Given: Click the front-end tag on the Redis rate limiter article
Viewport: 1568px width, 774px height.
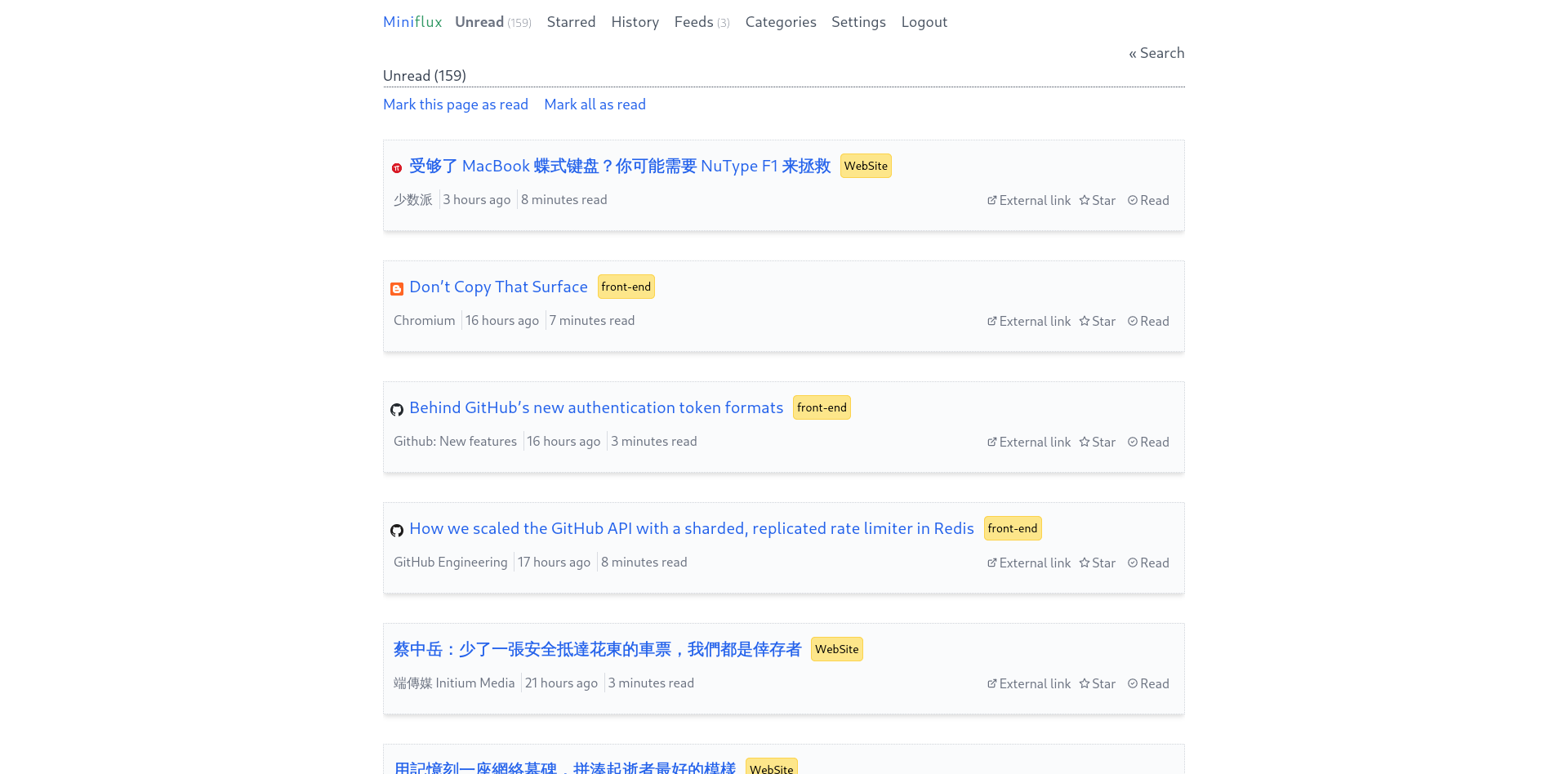Looking at the screenshot, I should [1013, 528].
